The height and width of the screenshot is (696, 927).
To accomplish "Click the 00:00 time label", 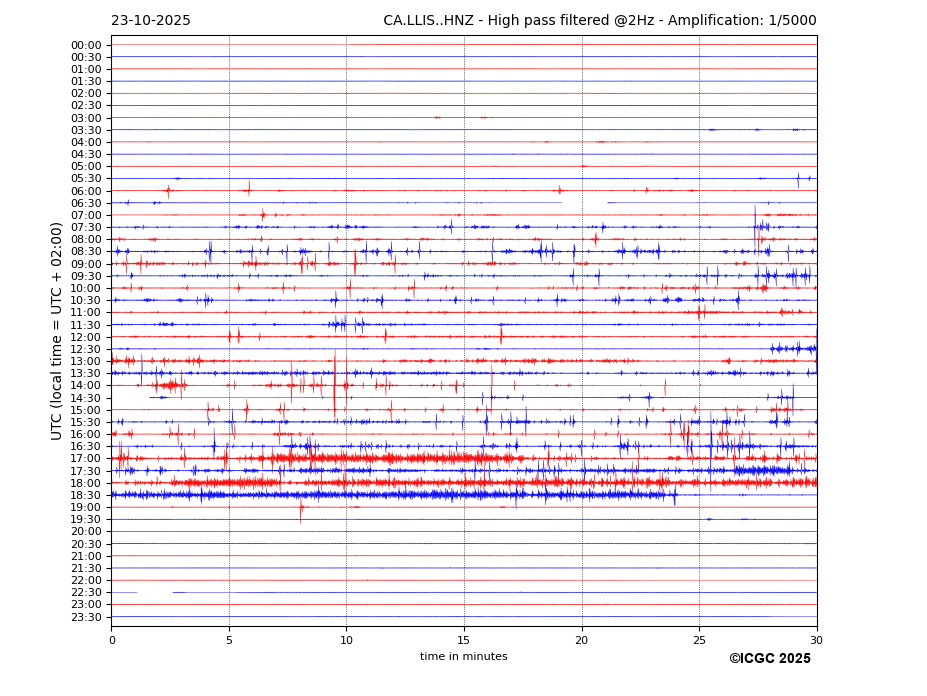I will pyautogui.click(x=86, y=45).
